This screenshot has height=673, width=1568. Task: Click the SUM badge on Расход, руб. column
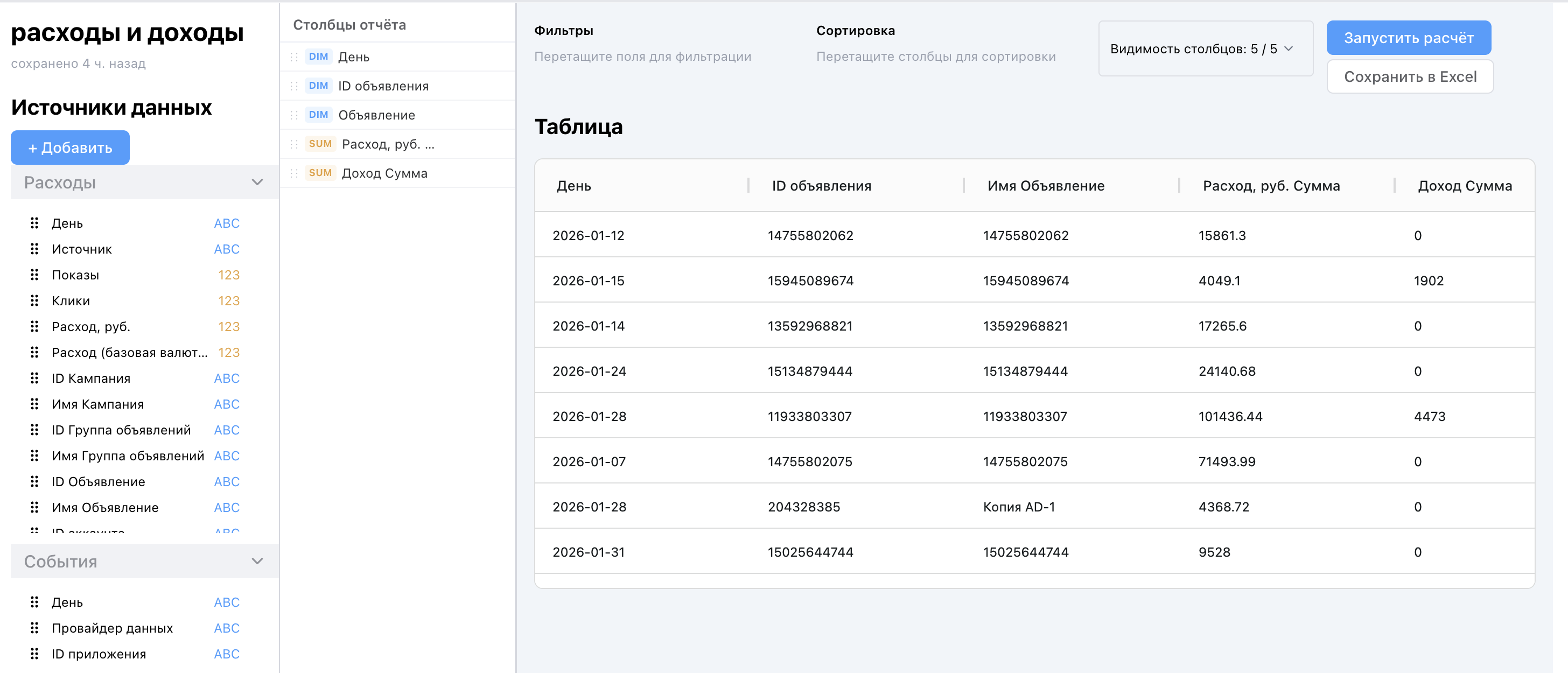320,144
